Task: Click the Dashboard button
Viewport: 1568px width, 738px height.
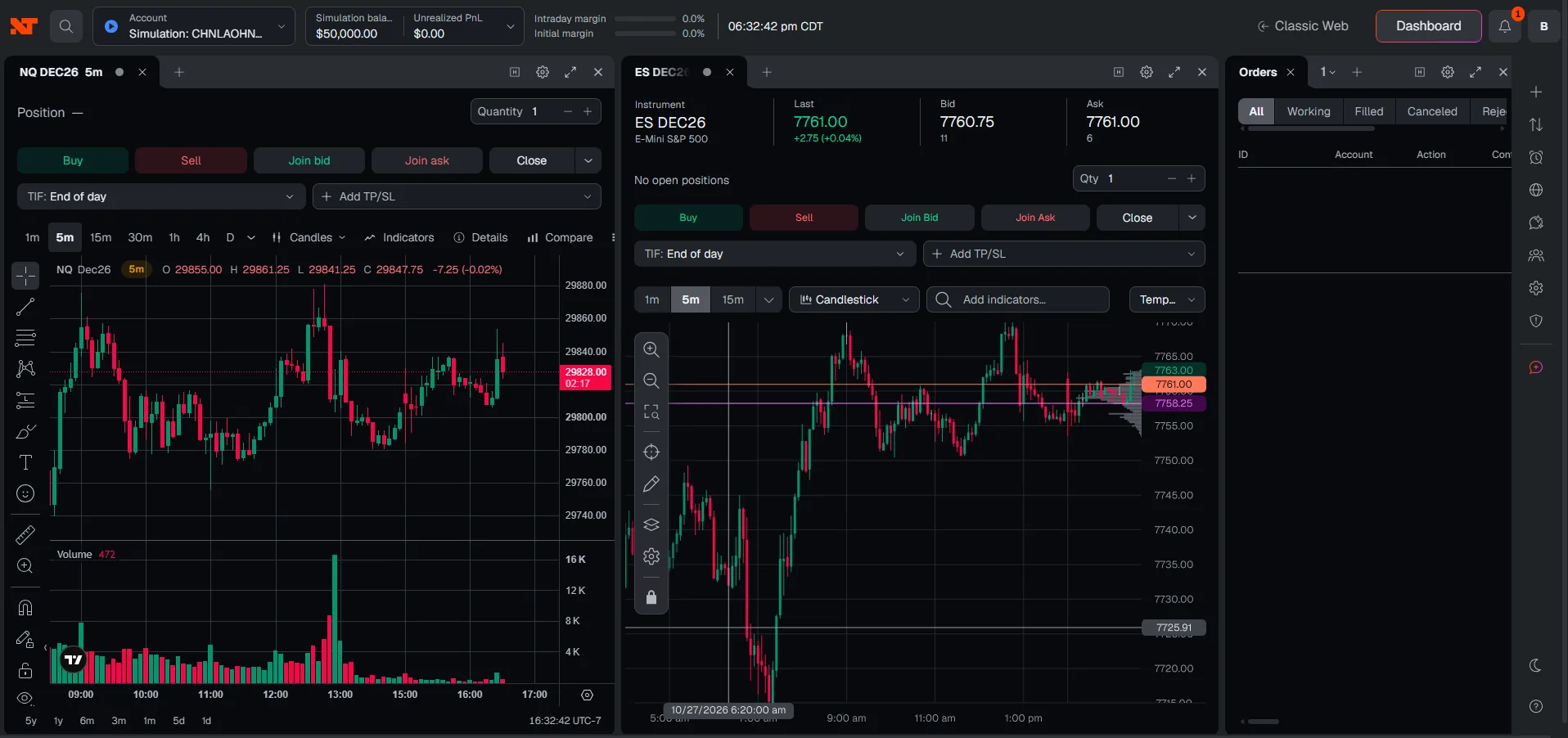Action: (x=1428, y=26)
